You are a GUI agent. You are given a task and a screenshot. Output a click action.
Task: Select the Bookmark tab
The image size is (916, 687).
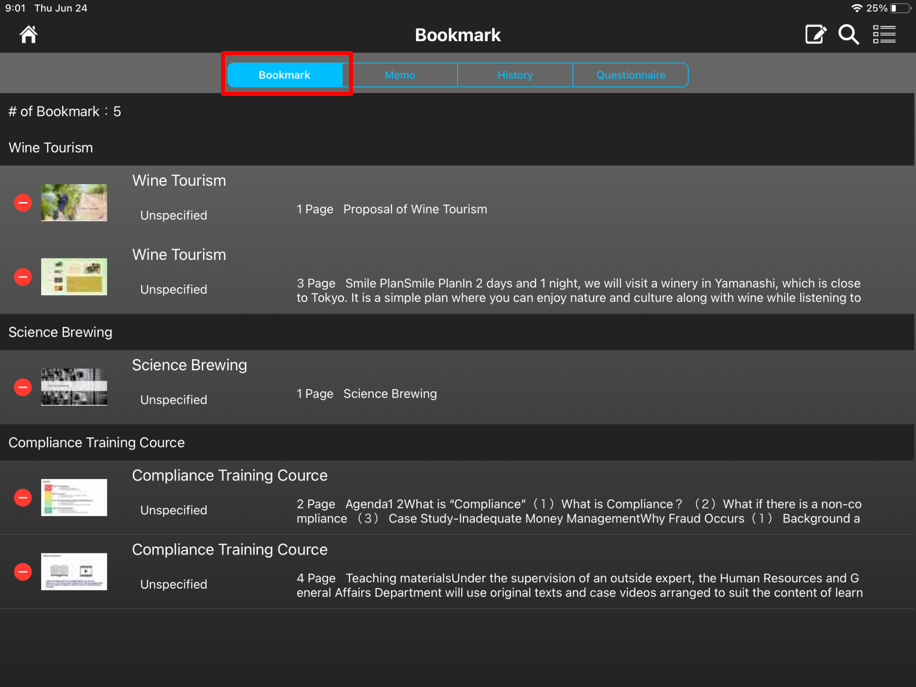(x=285, y=75)
